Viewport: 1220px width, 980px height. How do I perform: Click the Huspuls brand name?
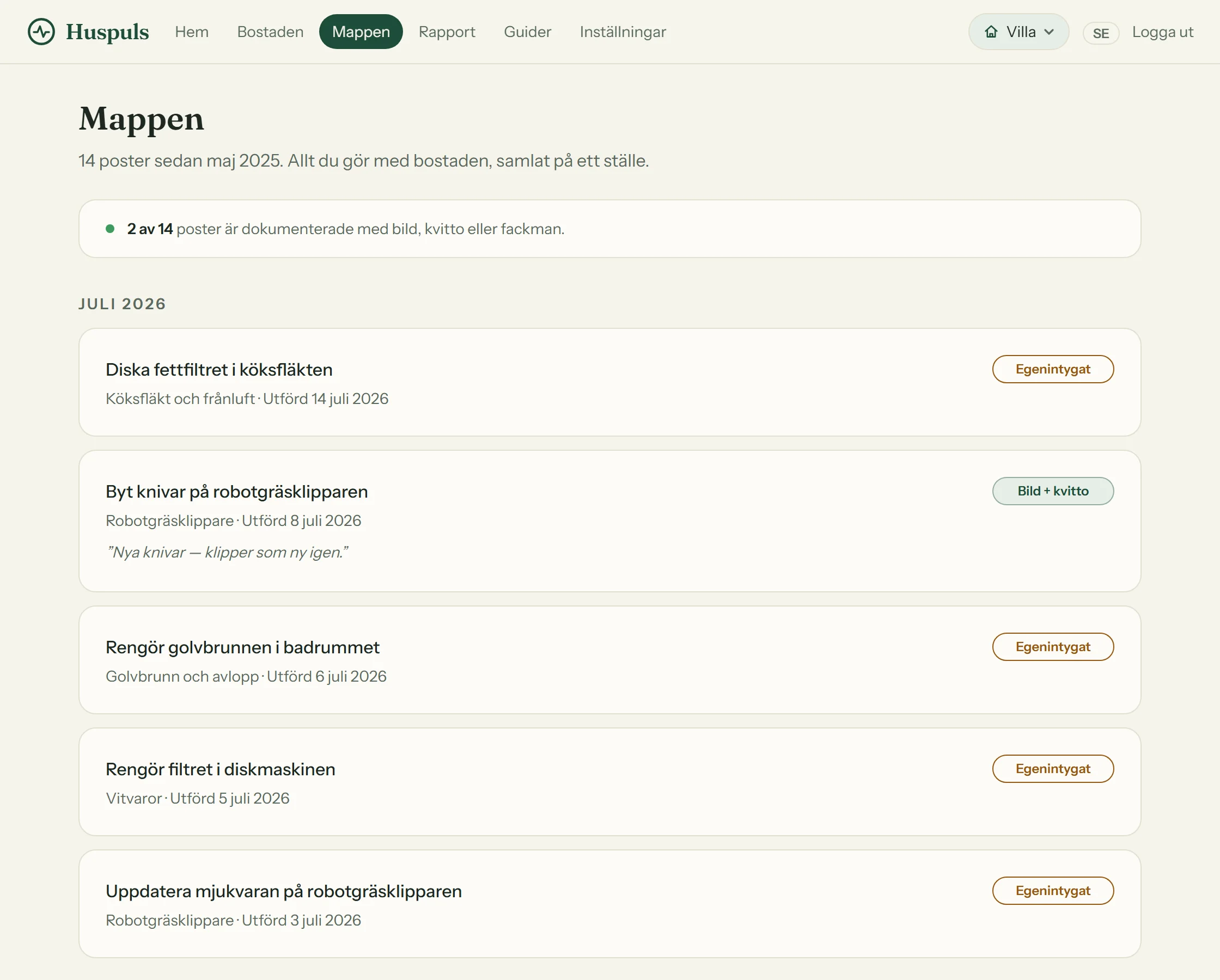point(107,32)
